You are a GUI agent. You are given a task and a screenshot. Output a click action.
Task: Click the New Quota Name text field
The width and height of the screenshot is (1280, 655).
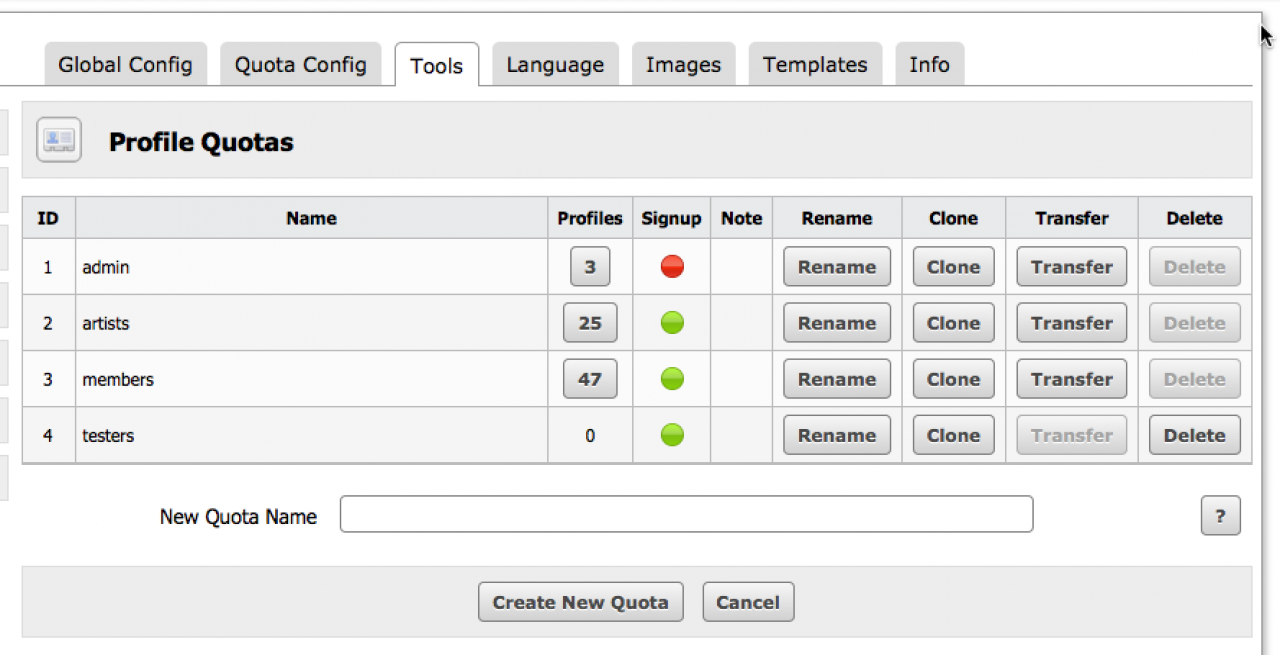(x=686, y=514)
